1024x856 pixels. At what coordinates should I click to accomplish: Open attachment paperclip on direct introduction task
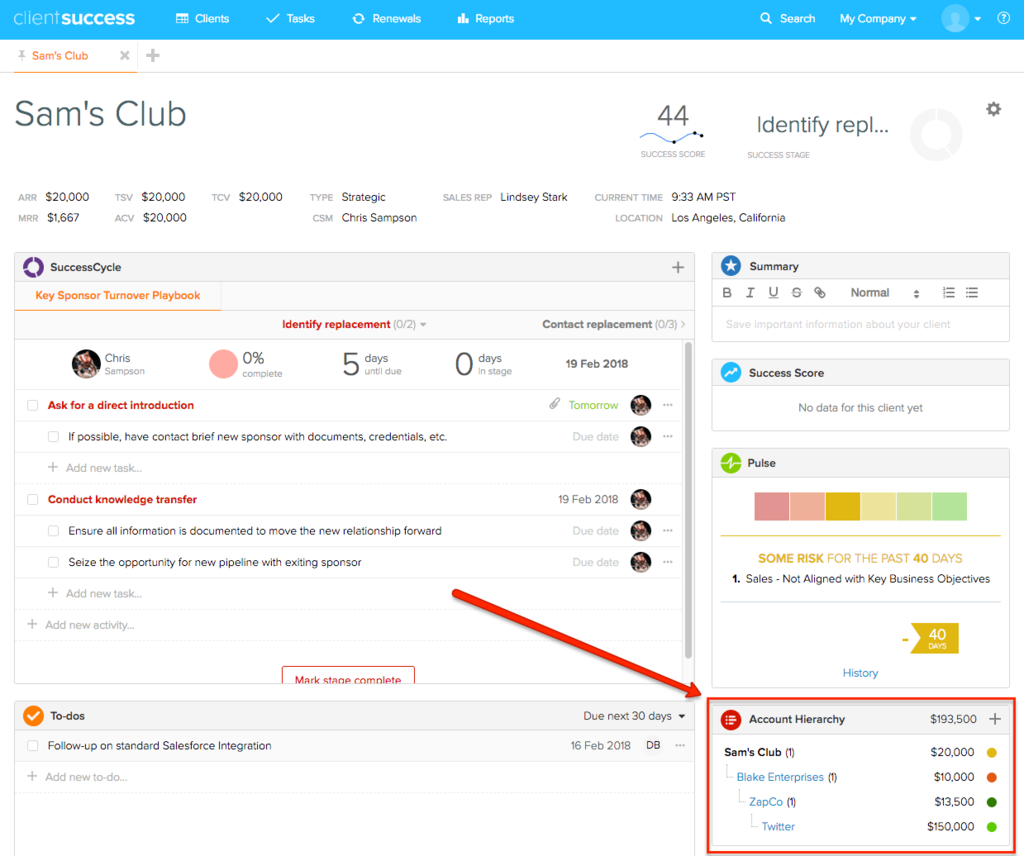(x=554, y=404)
